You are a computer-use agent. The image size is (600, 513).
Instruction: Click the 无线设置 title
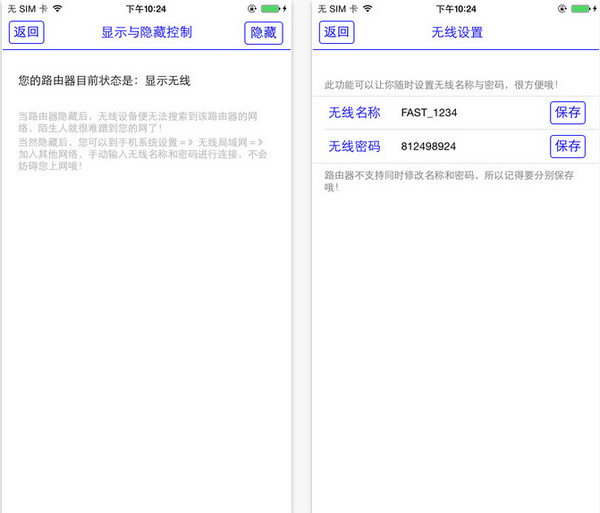tap(457, 33)
